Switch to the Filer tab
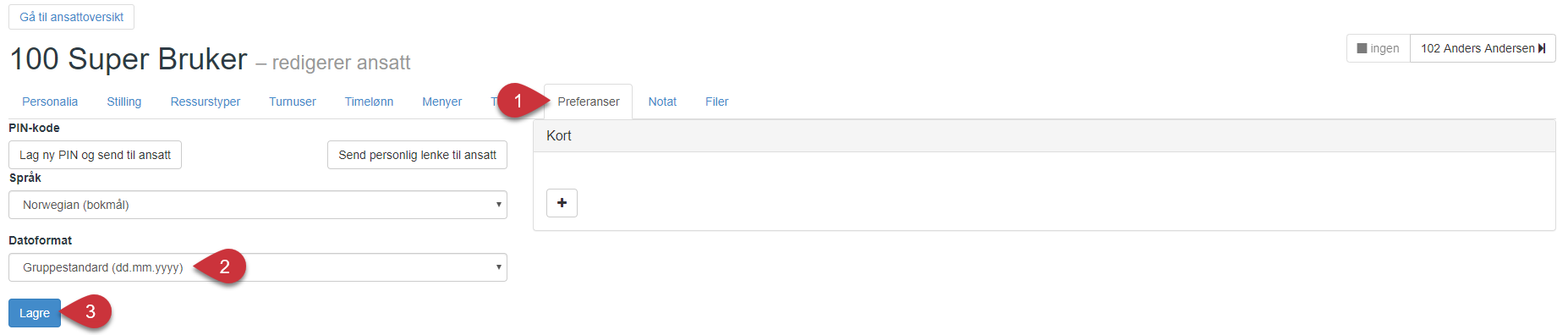Viewport: 1568px width, 335px height. pyautogui.click(x=716, y=102)
